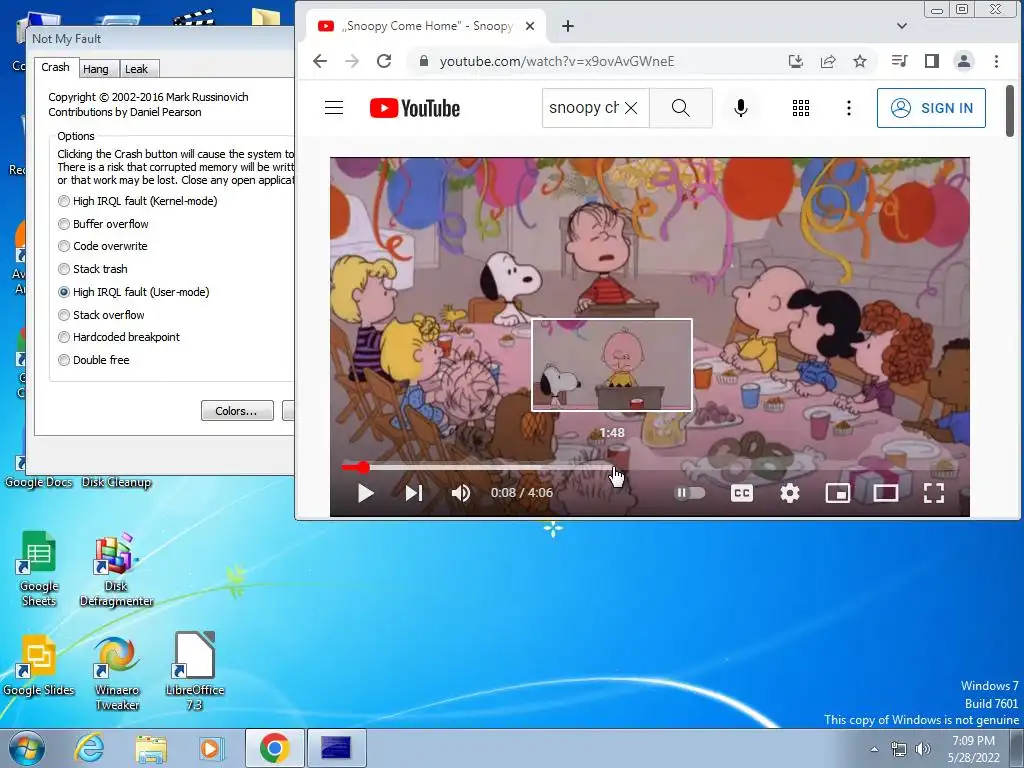Toggle autoplay switch in player
The width and height of the screenshot is (1024, 768).
click(690, 493)
